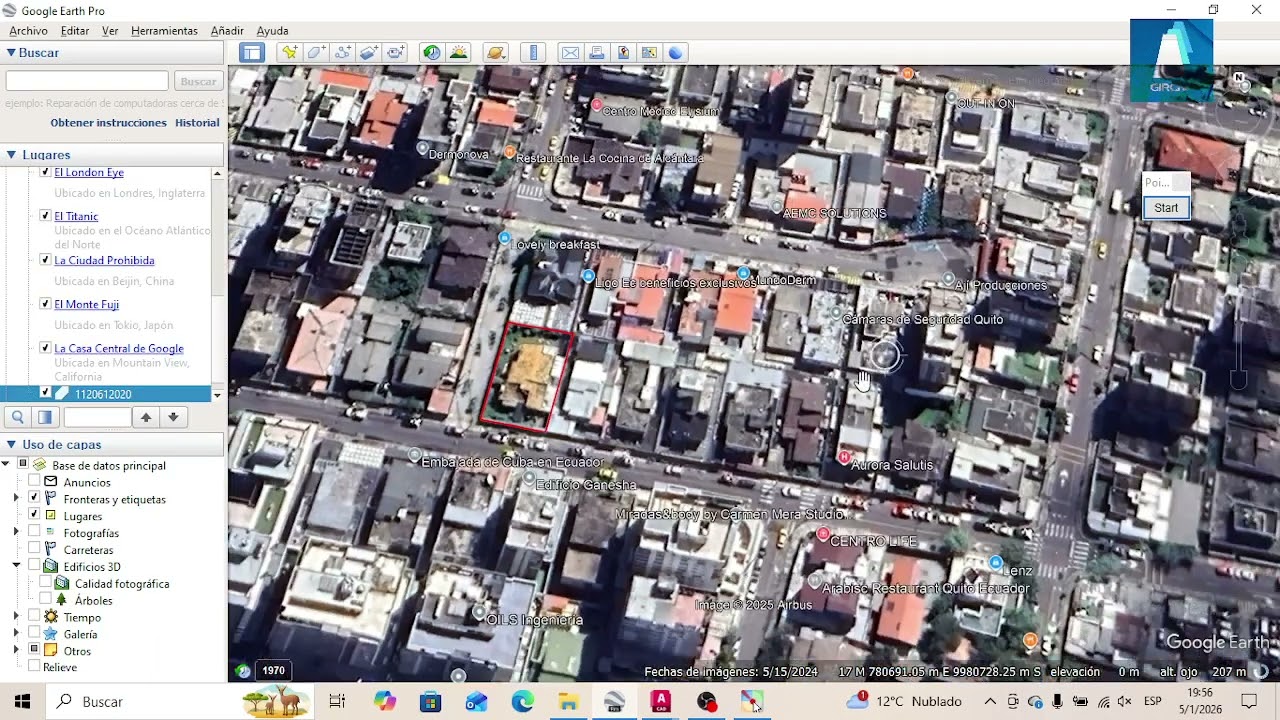The width and height of the screenshot is (1280, 720).
Task: Click the blue sphere toolbar icon
Action: pyautogui.click(x=675, y=53)
